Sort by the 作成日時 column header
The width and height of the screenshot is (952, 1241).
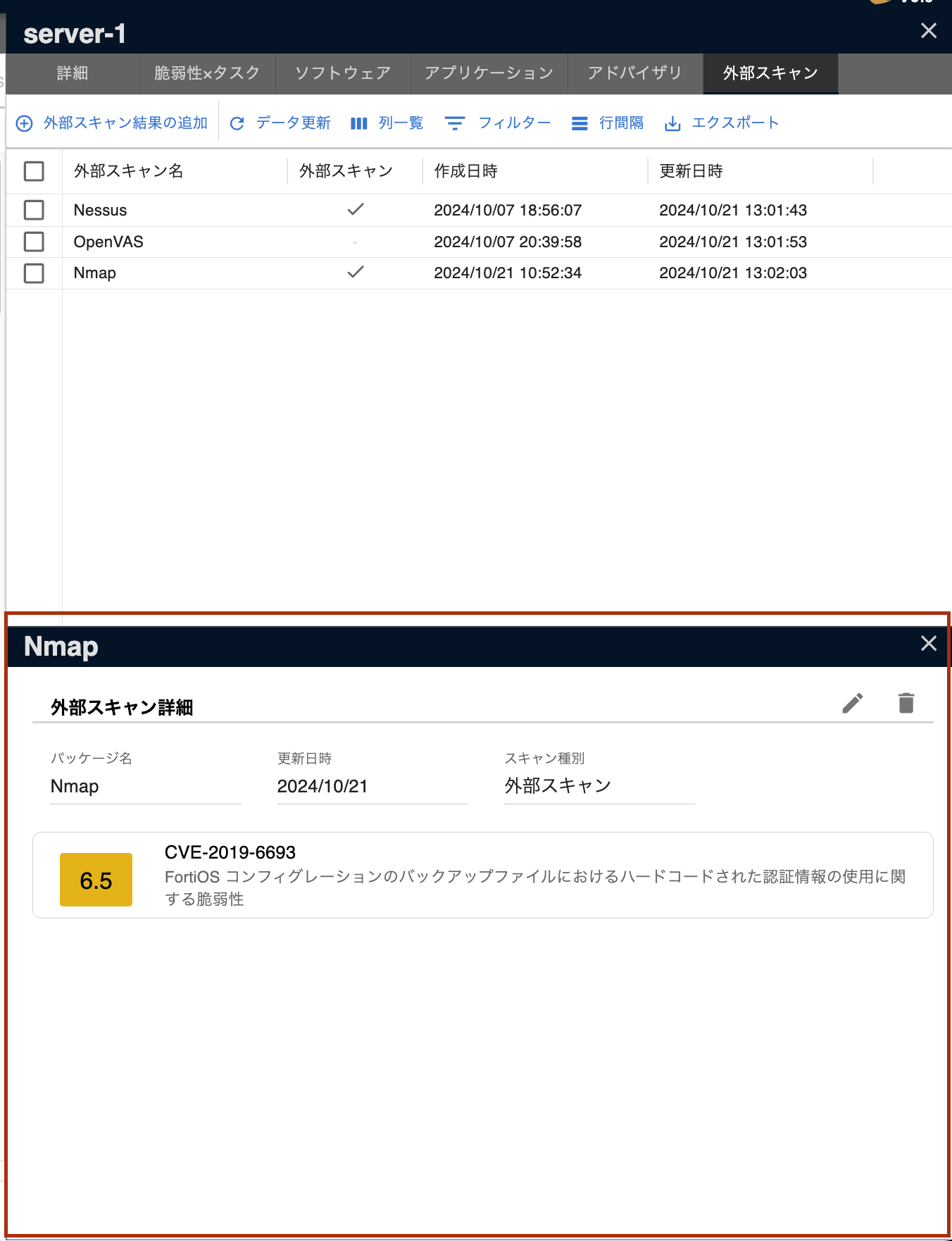point(466,171)
